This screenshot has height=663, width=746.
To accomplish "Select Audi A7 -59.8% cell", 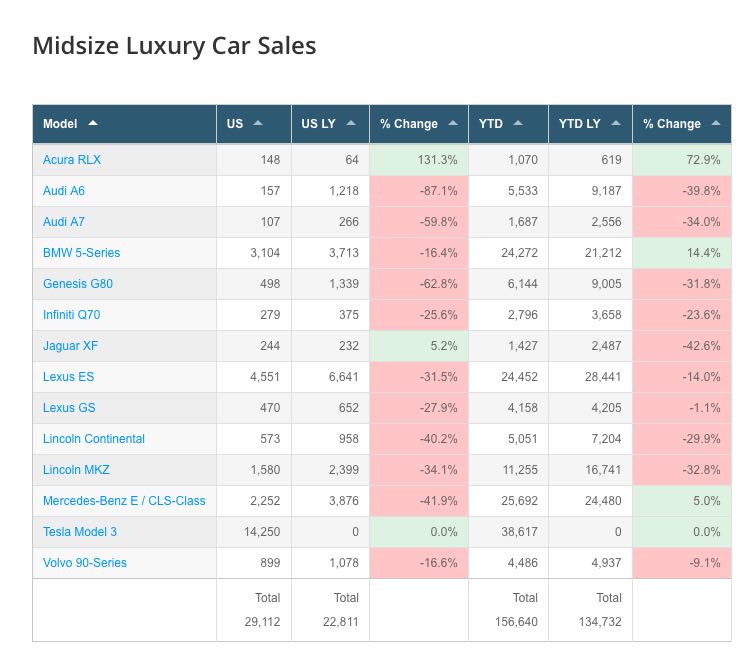I will pyautogui.click(x=419, y=222).
